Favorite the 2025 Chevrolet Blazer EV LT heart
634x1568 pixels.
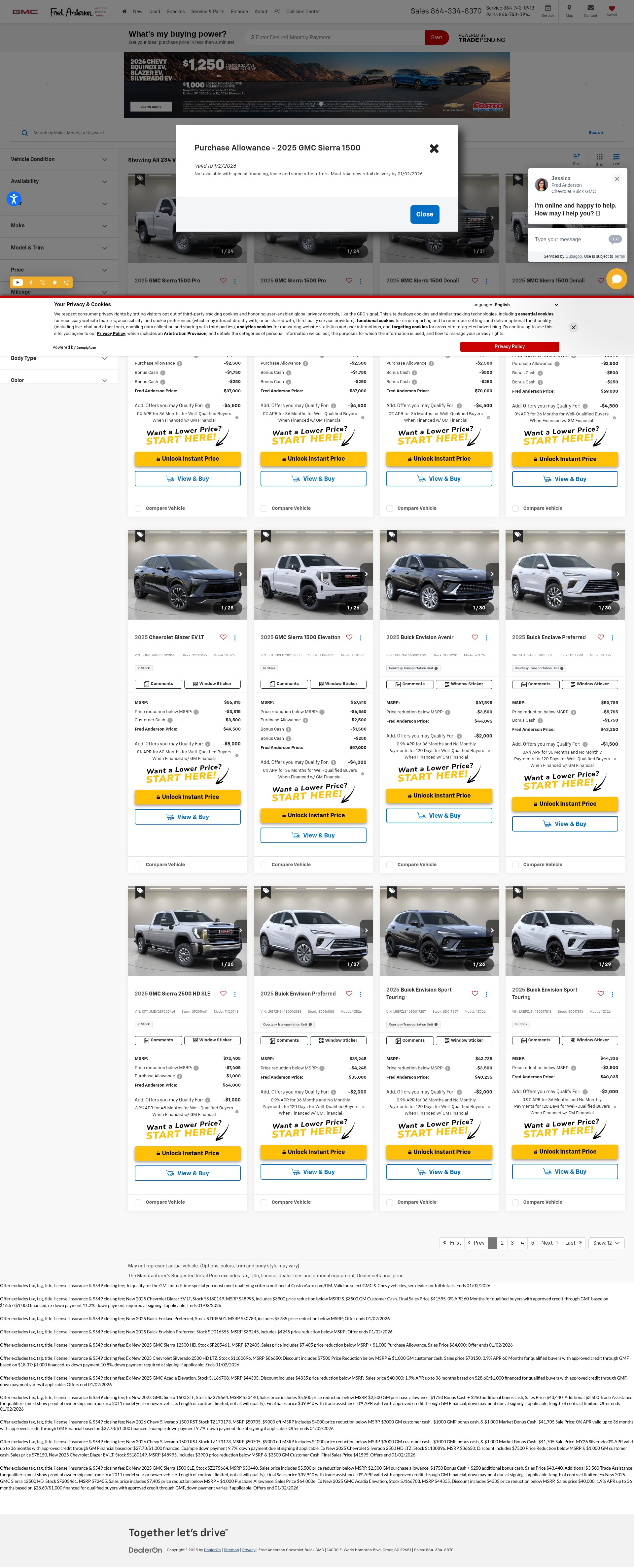point(223,637)
